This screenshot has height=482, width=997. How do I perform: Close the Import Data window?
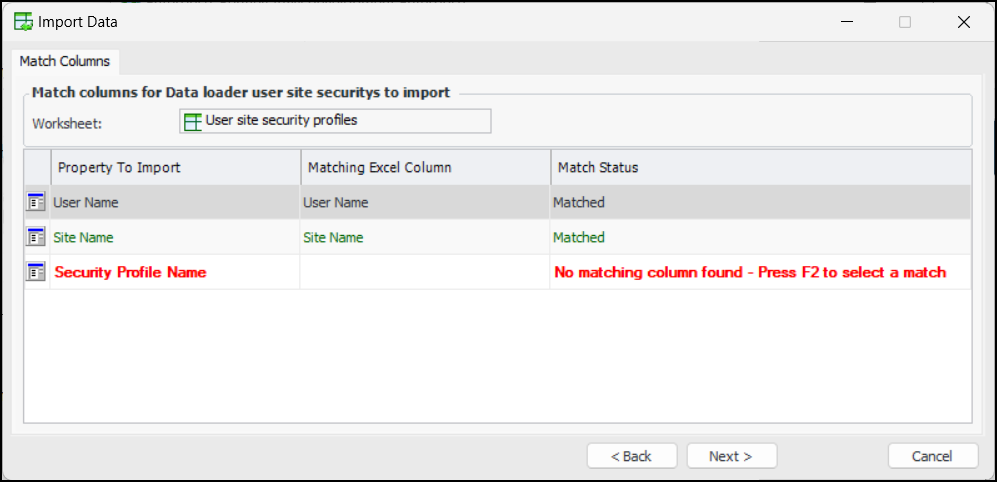pos(963,22)
